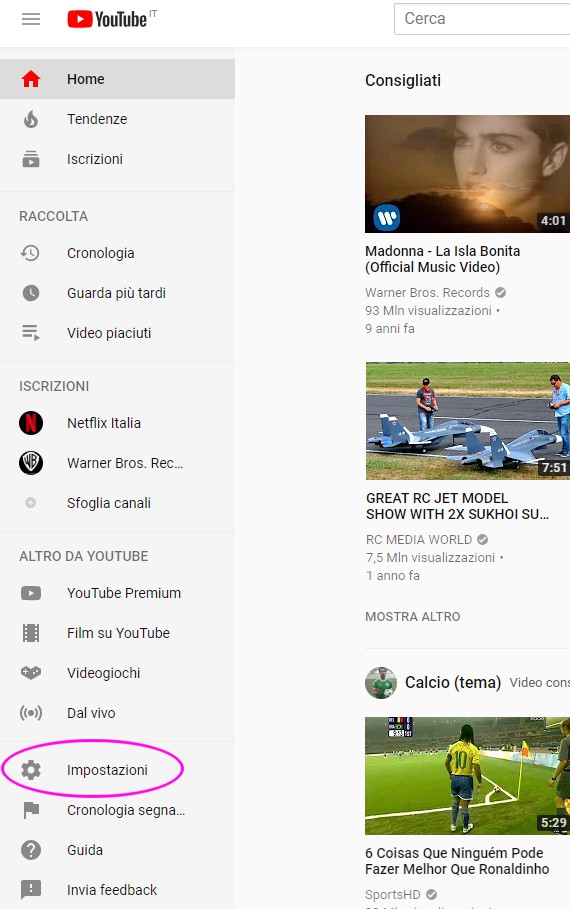
Task: Open Warner Bros. Records channel under video
Action: coord(427,292)
